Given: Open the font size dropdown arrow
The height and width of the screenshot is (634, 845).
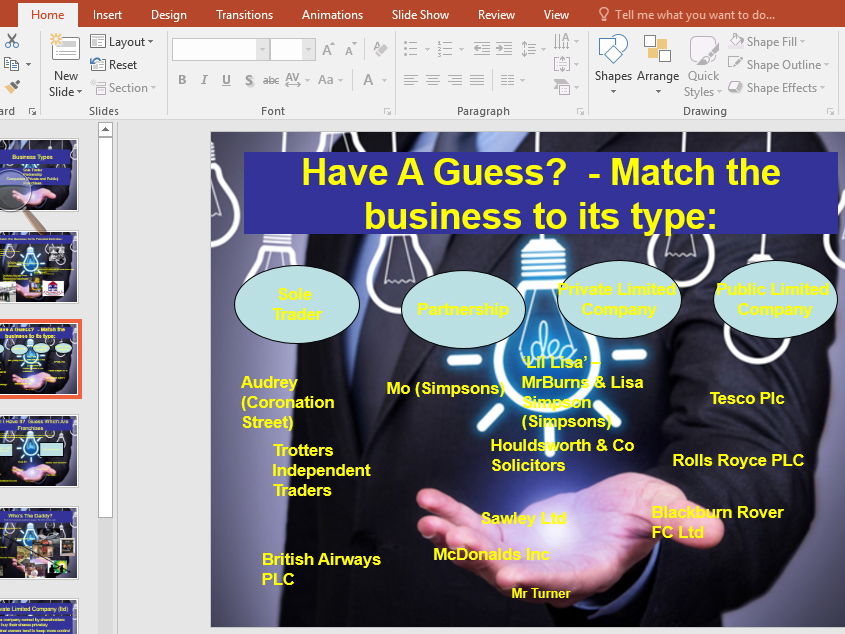Looking at the screenshot, I should click(x=309, y=50).
